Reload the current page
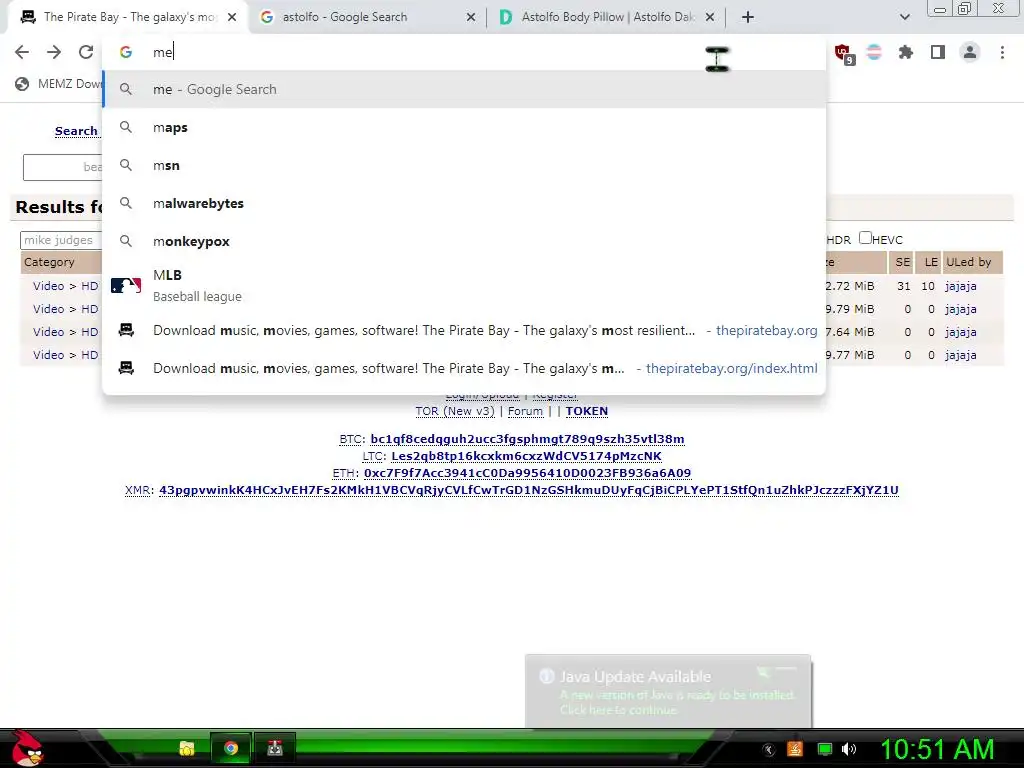The width and height of the screenshot is (1024, 768). [86, 52]
